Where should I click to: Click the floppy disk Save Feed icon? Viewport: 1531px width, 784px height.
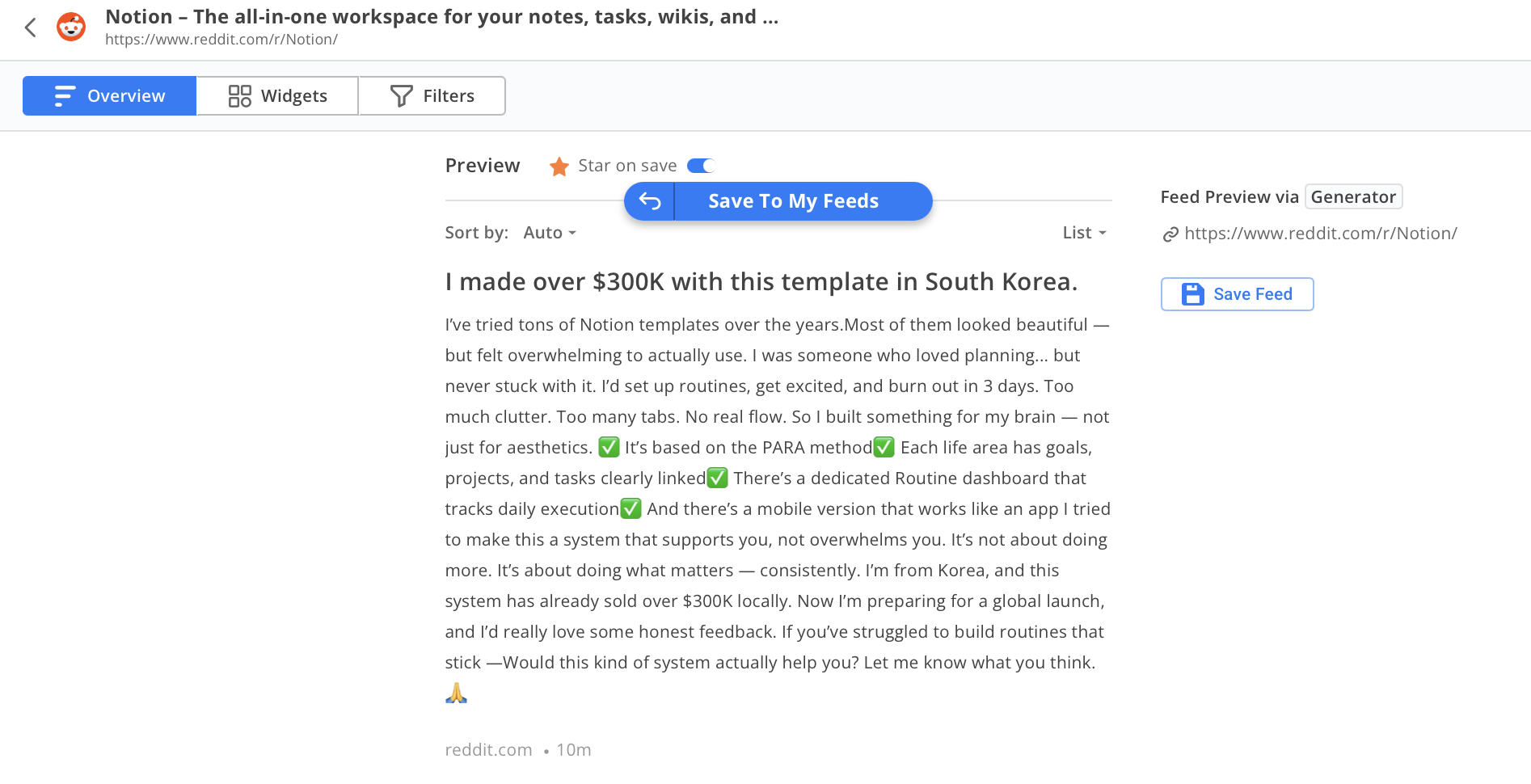tap(1192, 294)
